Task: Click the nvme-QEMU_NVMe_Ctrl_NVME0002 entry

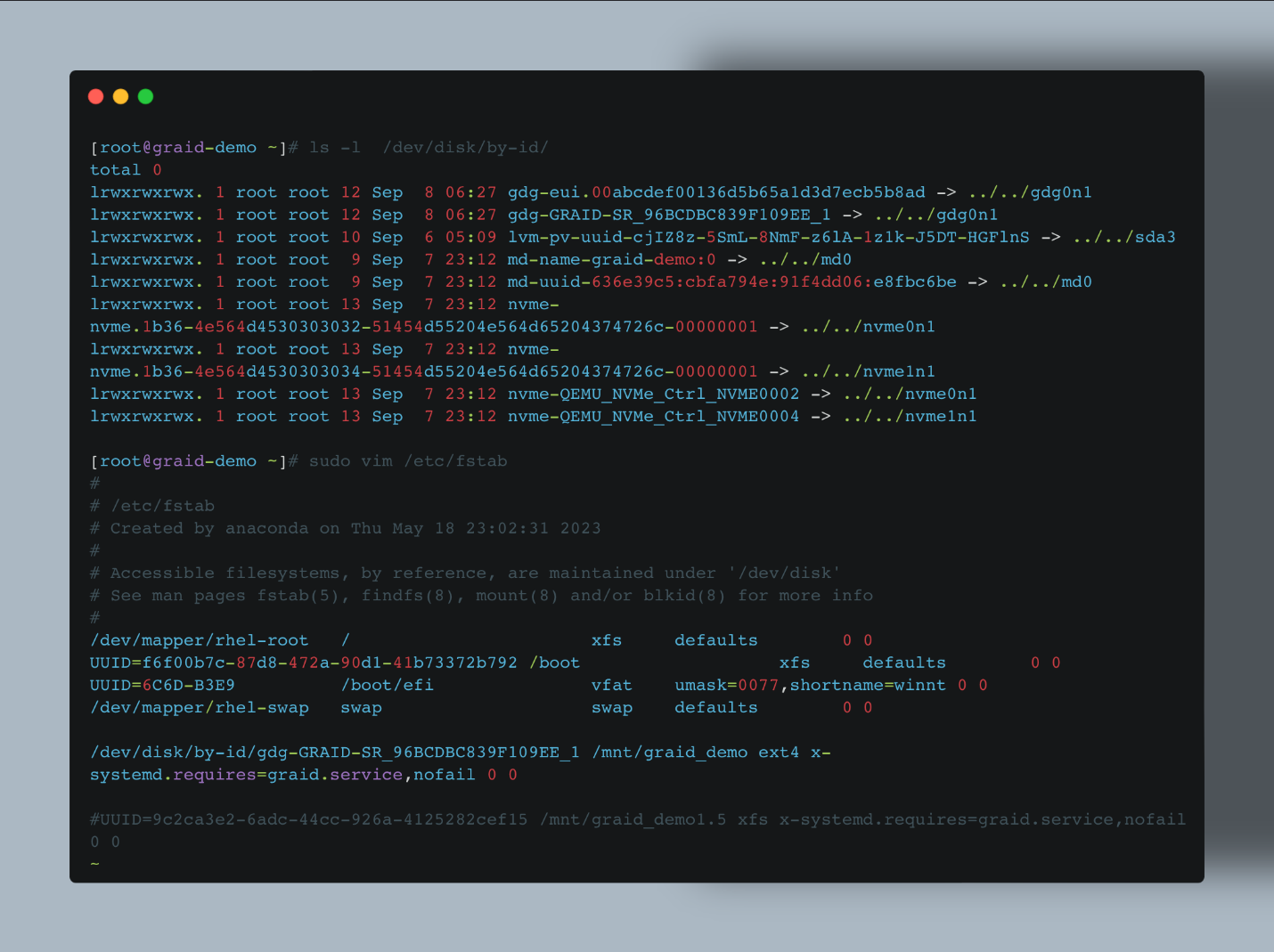Action: click(653, 394)
